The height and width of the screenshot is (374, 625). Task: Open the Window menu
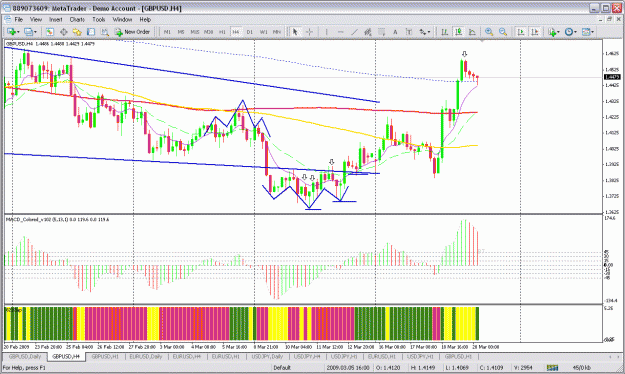(122, 19)
